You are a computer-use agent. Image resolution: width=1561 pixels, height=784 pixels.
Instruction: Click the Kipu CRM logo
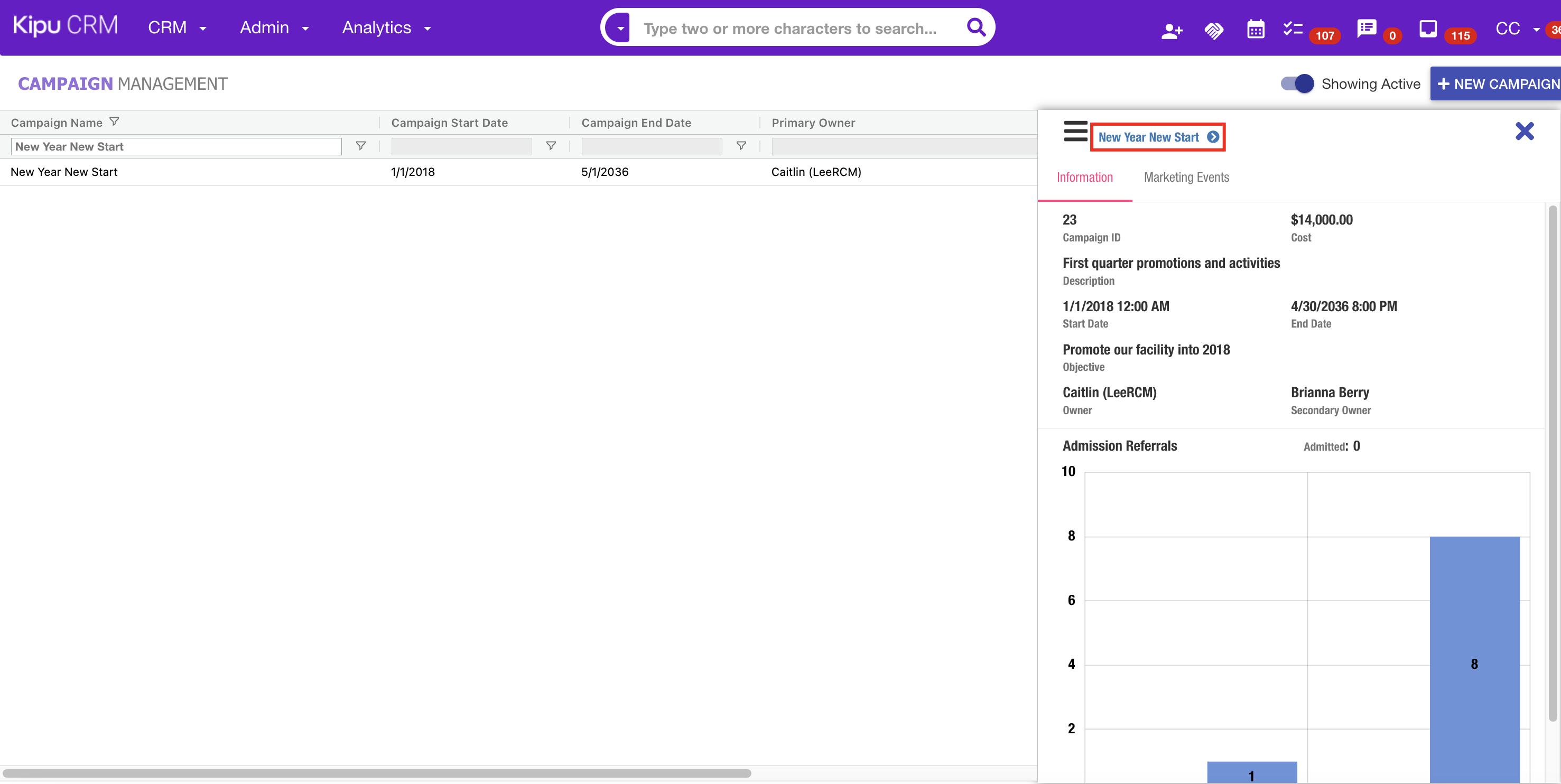[66, 25]
